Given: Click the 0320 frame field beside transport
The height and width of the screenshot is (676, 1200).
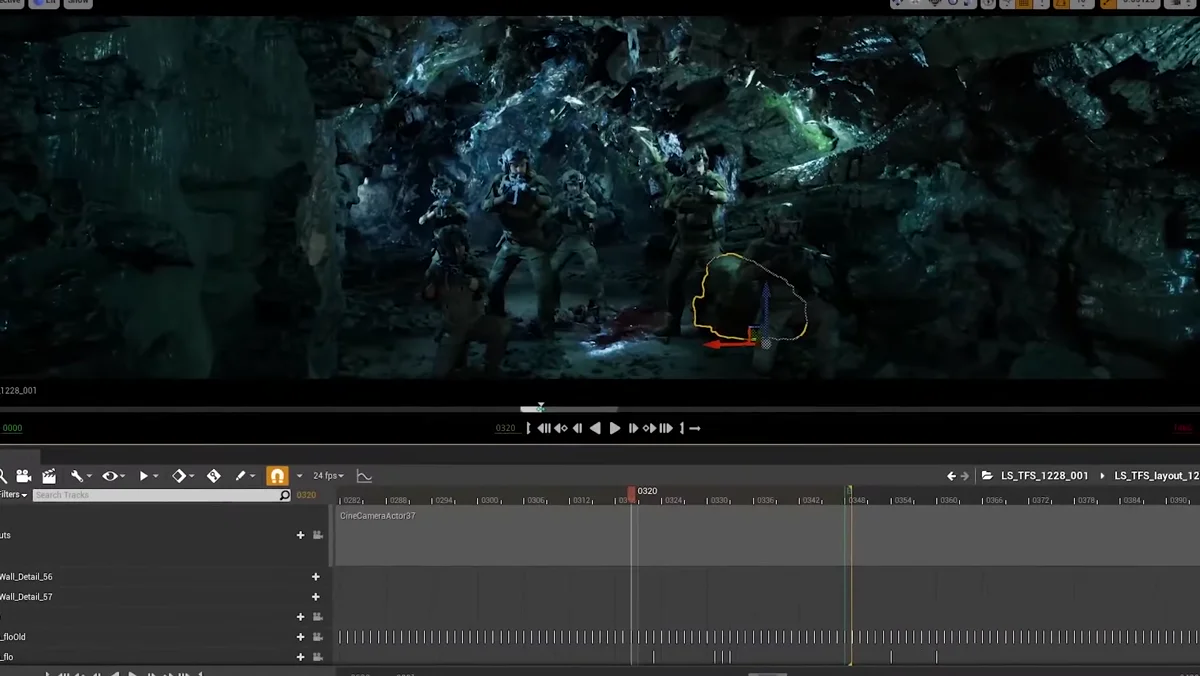Looking at the screenshot, I should [506, 428].
